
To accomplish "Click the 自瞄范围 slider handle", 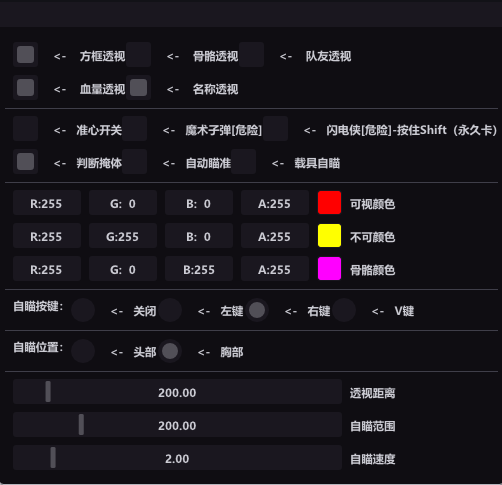I will coord(81,425).
